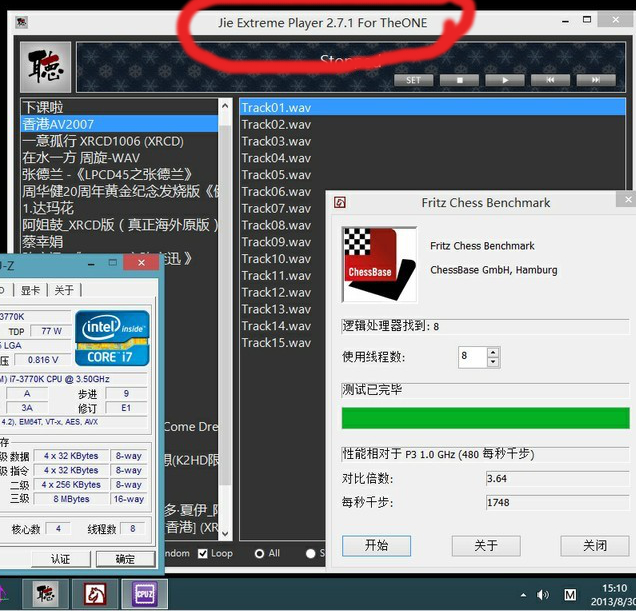This screenshot has width=636, height=611.
Task: Click the album list scroll-up arrow
Action: (225, 106)
